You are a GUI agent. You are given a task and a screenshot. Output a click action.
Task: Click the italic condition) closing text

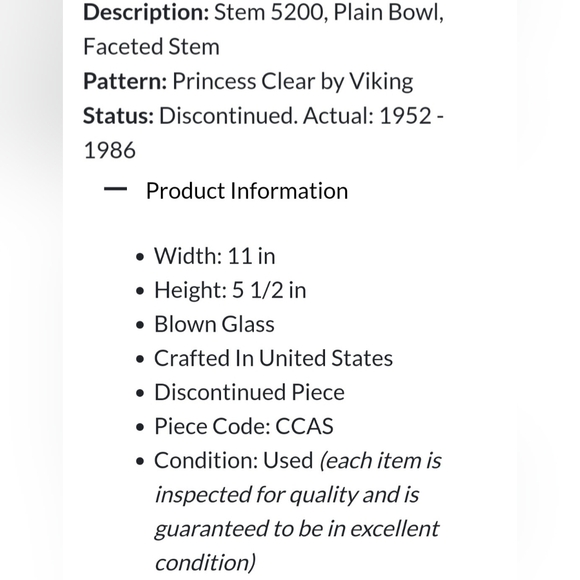[205, 563]
